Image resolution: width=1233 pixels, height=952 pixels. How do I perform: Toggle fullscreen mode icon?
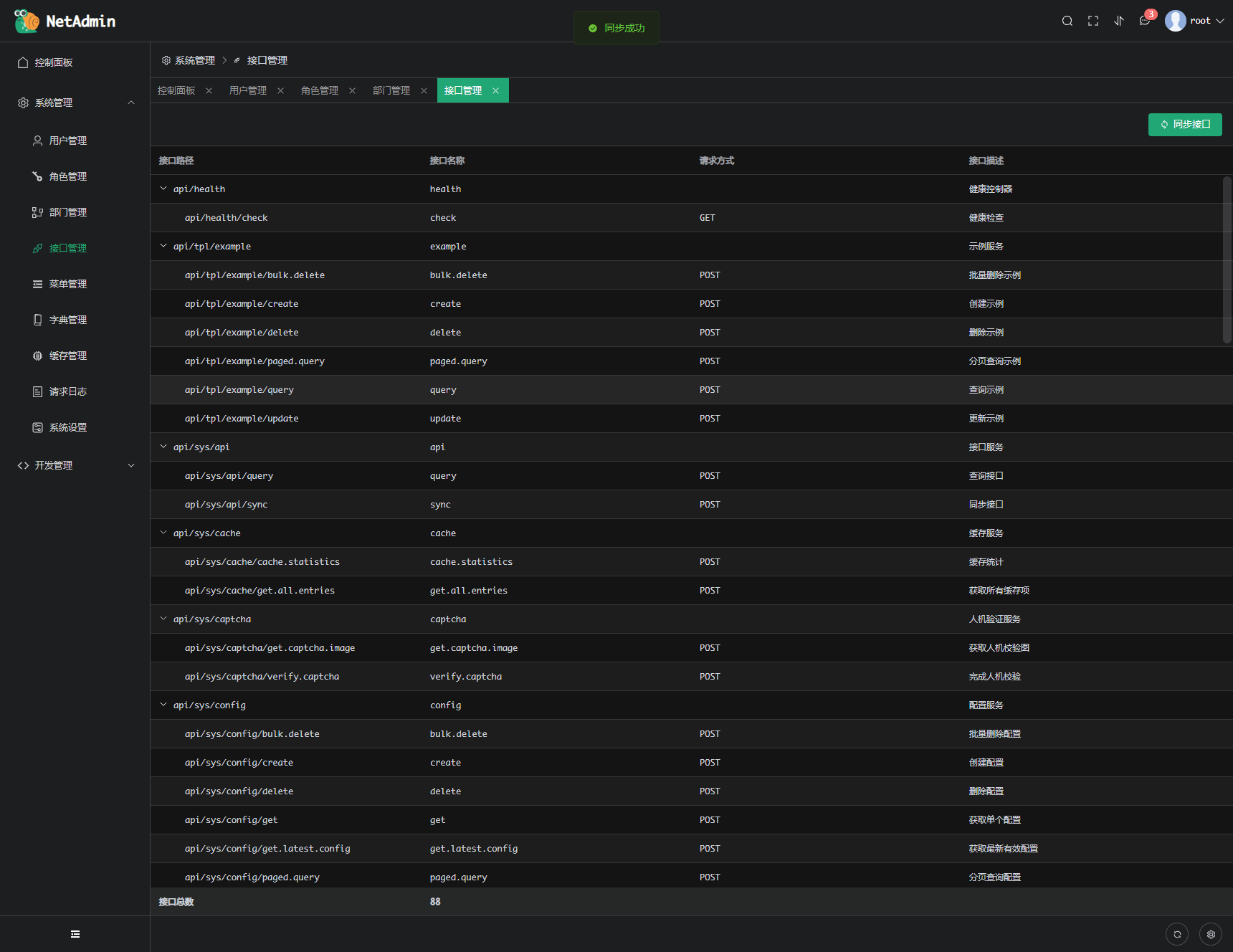1093,21
